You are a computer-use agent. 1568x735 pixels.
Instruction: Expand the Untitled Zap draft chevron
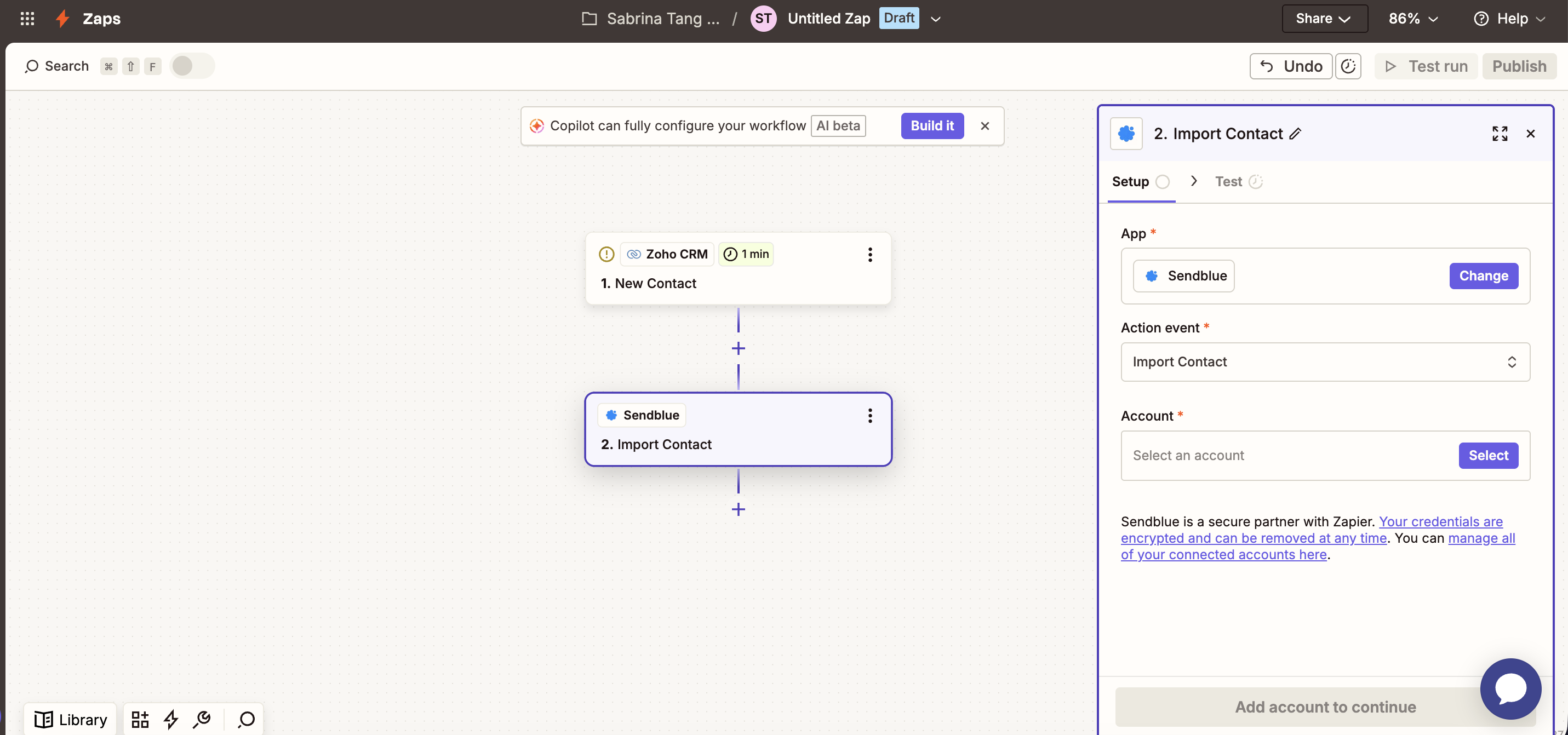[936, 19]
